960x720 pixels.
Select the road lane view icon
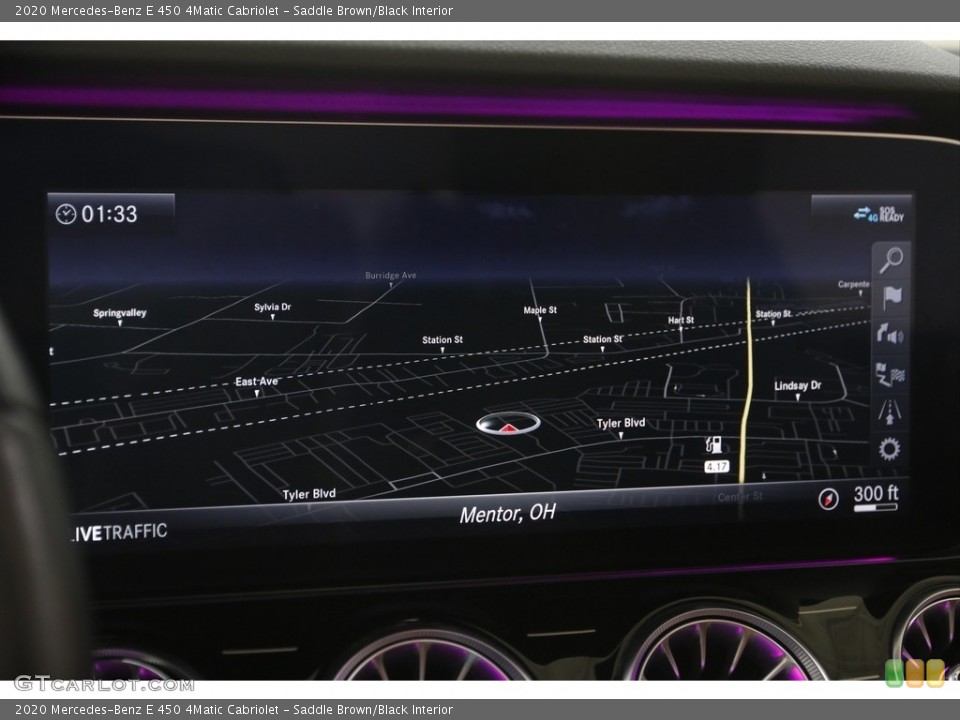pyautogui.click(x=890, y=411)
